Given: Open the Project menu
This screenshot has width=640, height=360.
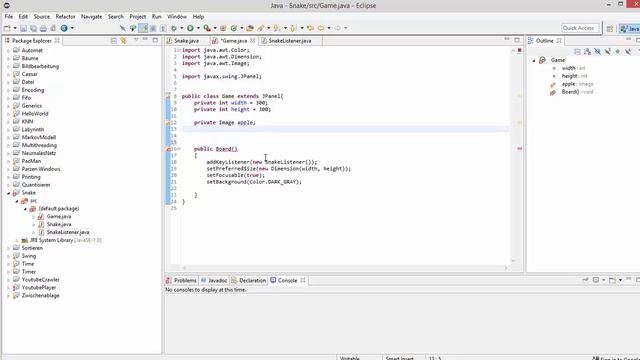Looking at the screenshot, I should click(138, 17).
